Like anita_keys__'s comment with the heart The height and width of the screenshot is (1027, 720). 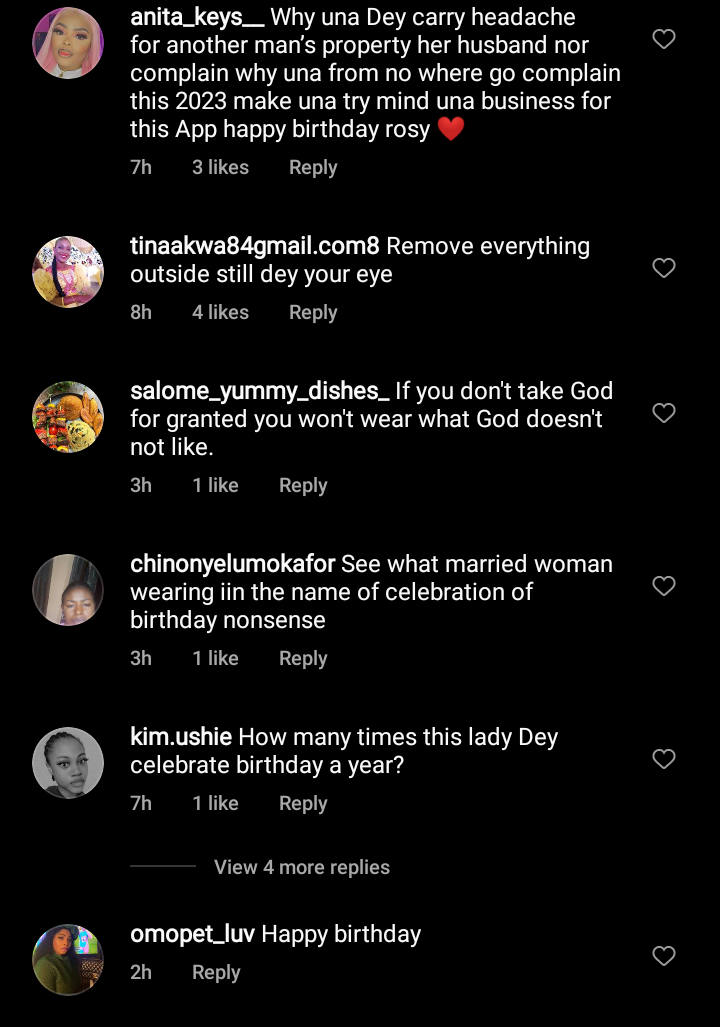663,40
